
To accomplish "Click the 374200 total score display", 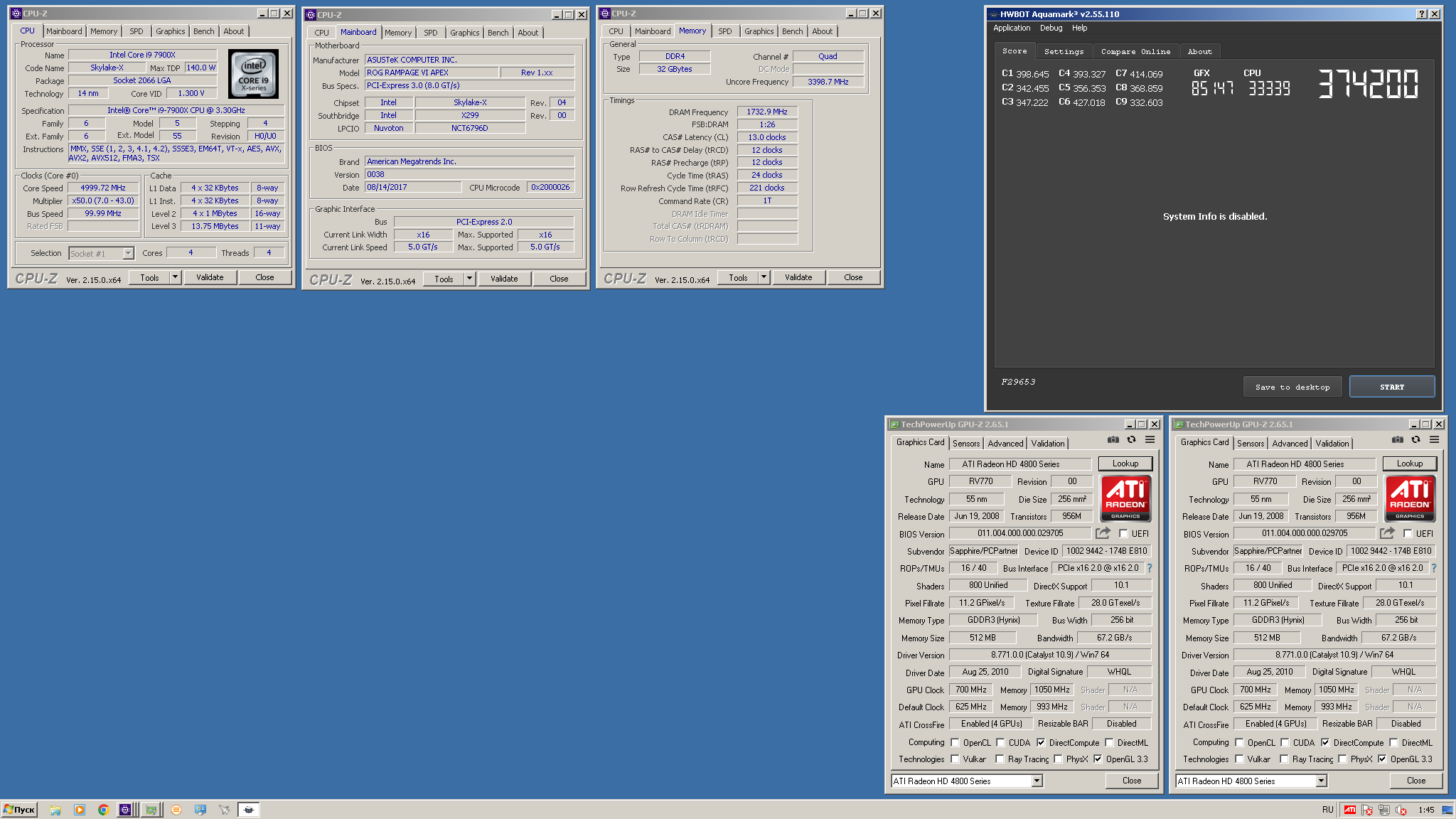I will (1369, 84).
